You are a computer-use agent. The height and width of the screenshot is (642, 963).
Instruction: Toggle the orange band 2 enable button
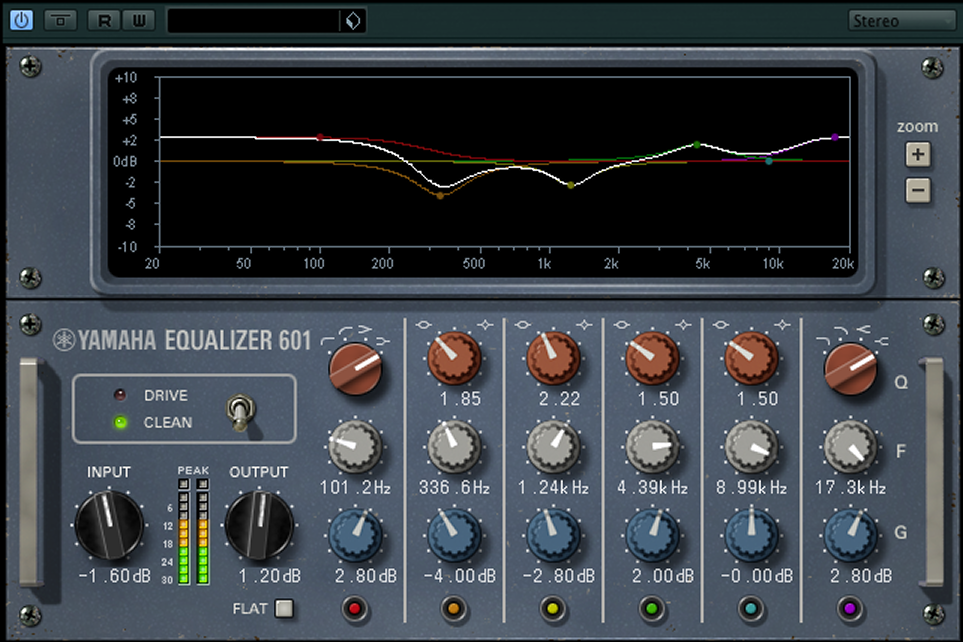pos(453,609)
